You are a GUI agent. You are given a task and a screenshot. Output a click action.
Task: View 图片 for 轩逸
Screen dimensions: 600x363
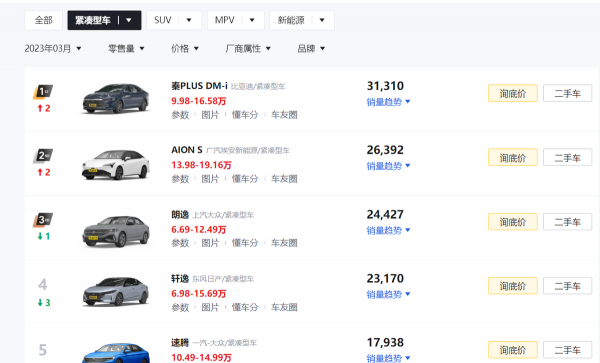pyautogui.click(x=210, y=307)
